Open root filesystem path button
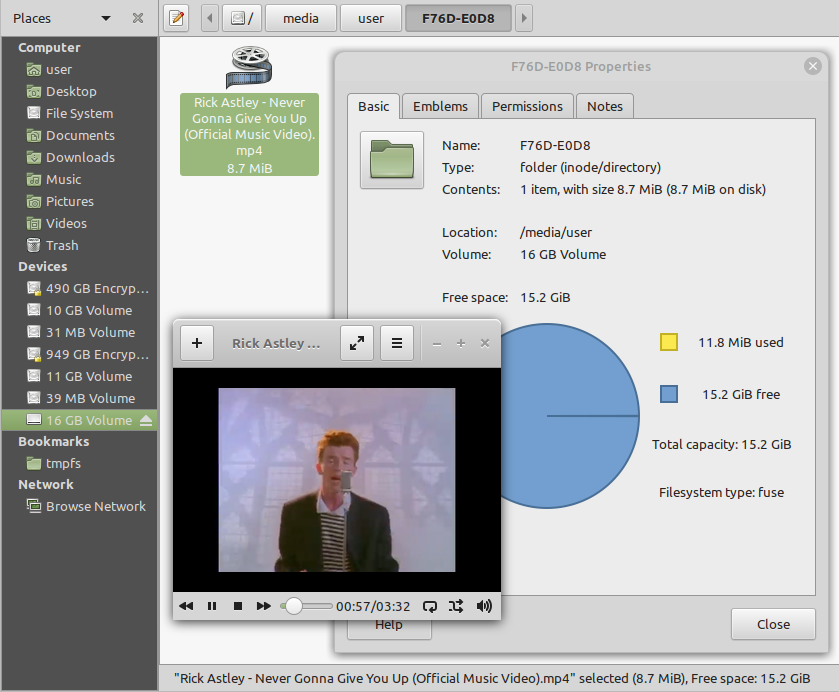This screenshot has width=839, height=692. 241,18
